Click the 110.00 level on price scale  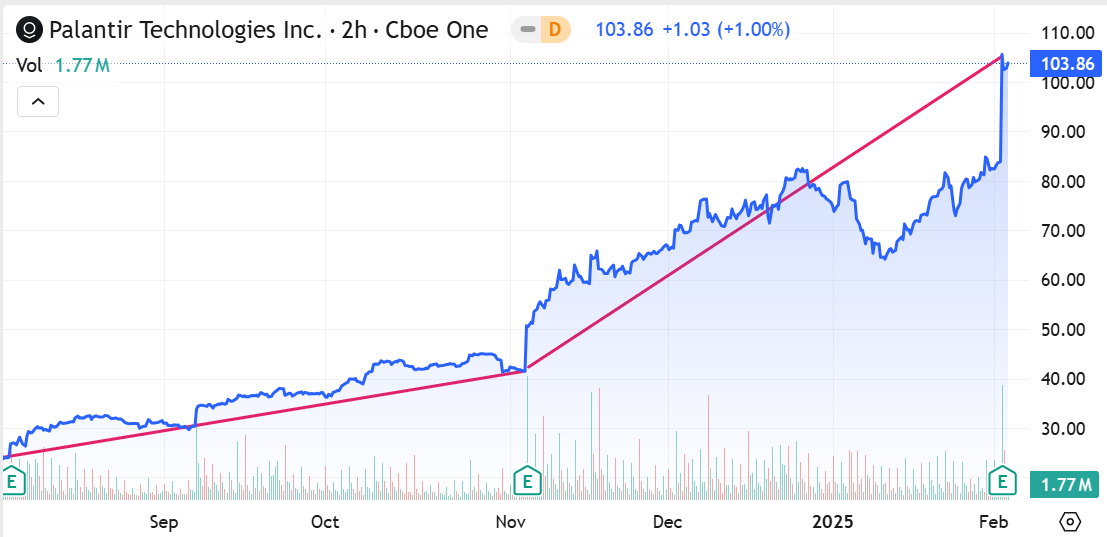(1062, 33)
